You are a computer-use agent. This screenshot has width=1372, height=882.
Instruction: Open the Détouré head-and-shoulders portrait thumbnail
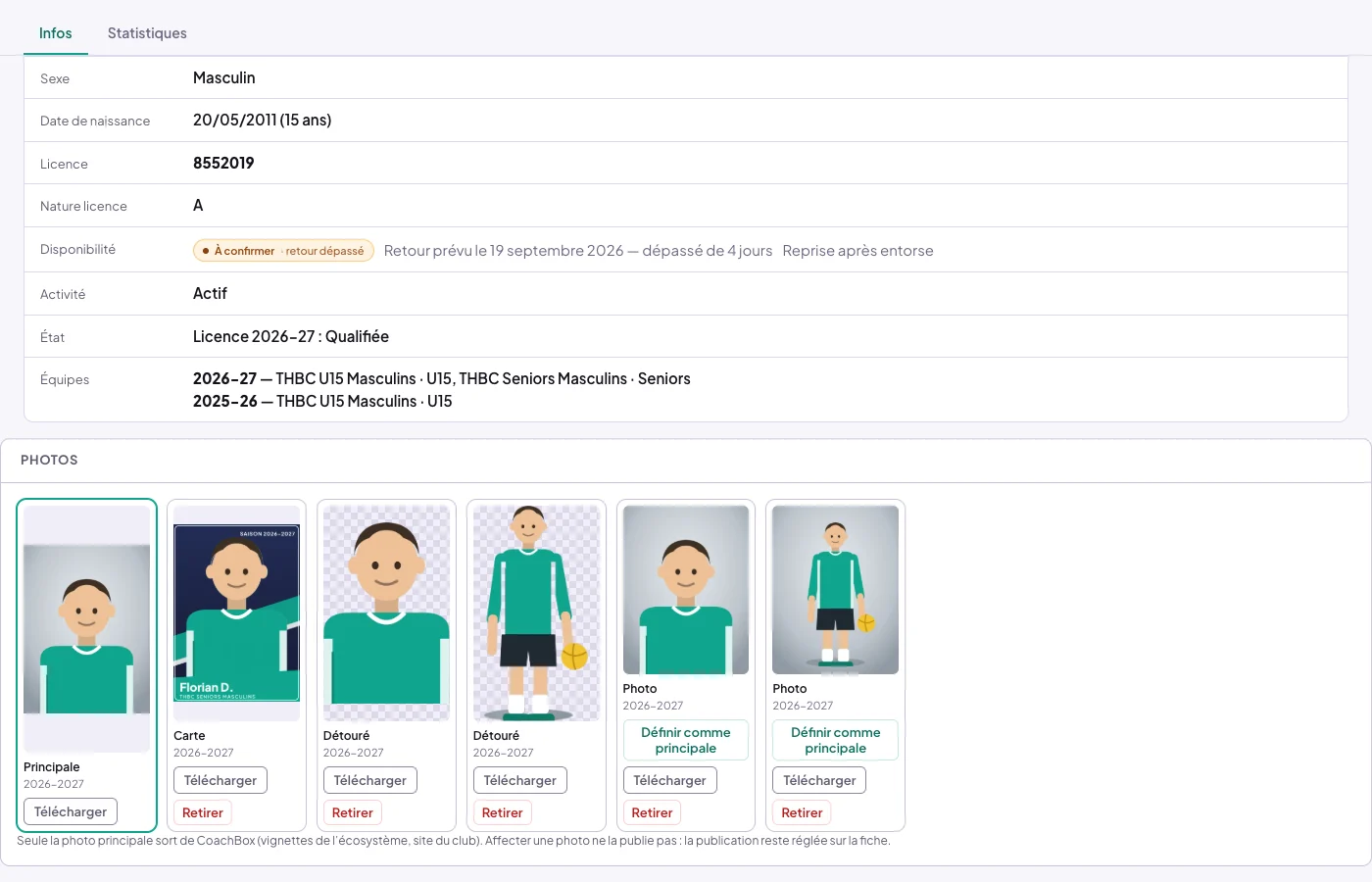click(x=386, y=613)
